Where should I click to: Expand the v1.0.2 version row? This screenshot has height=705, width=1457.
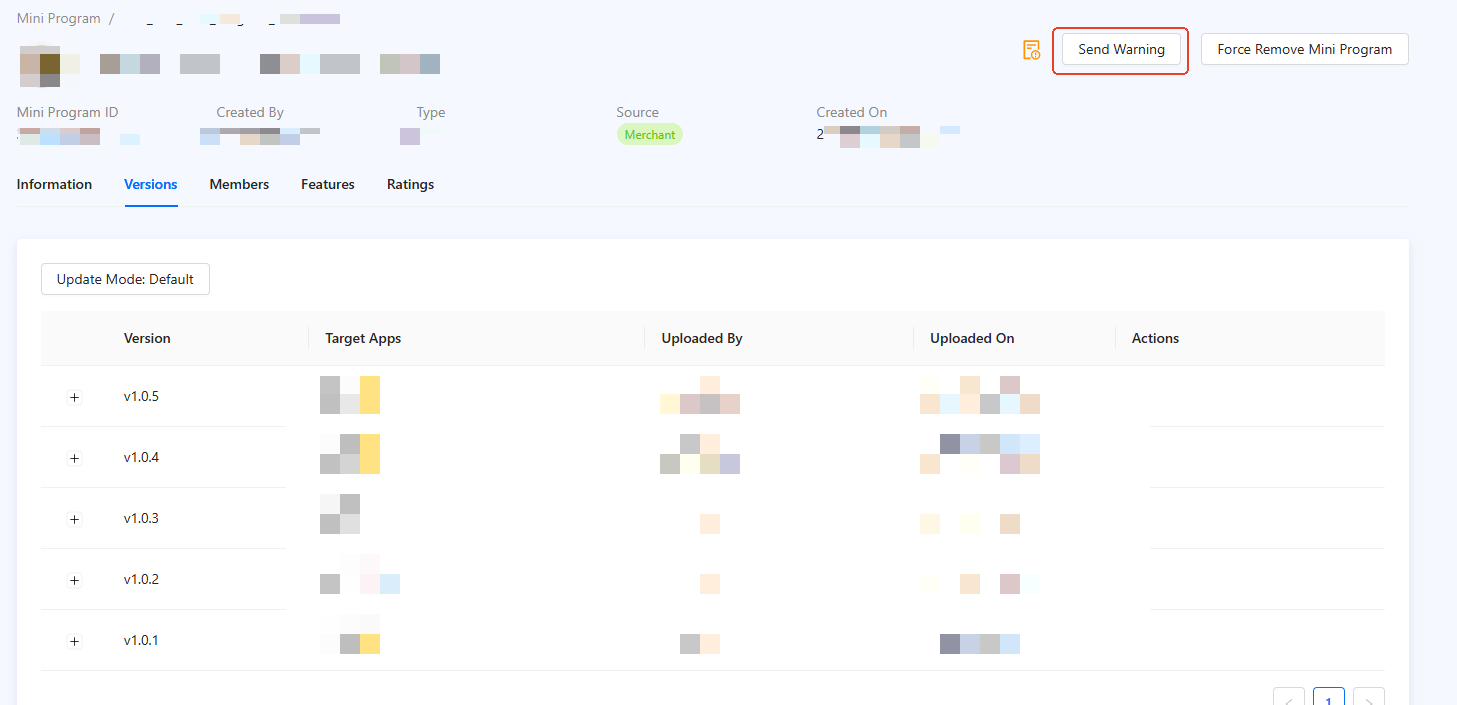74,580
